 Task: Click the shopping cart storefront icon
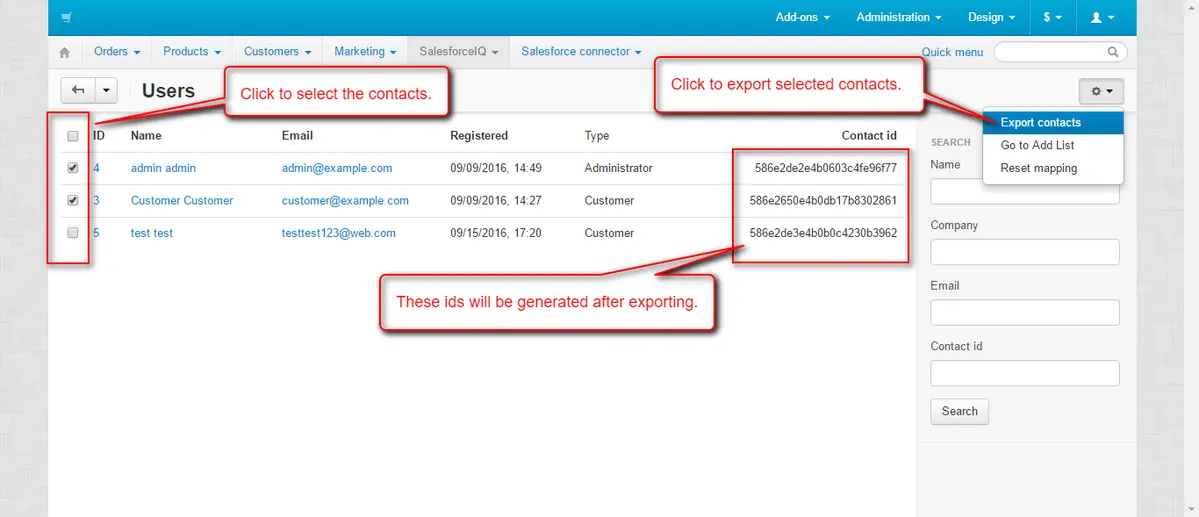click(x=66, y=17)
